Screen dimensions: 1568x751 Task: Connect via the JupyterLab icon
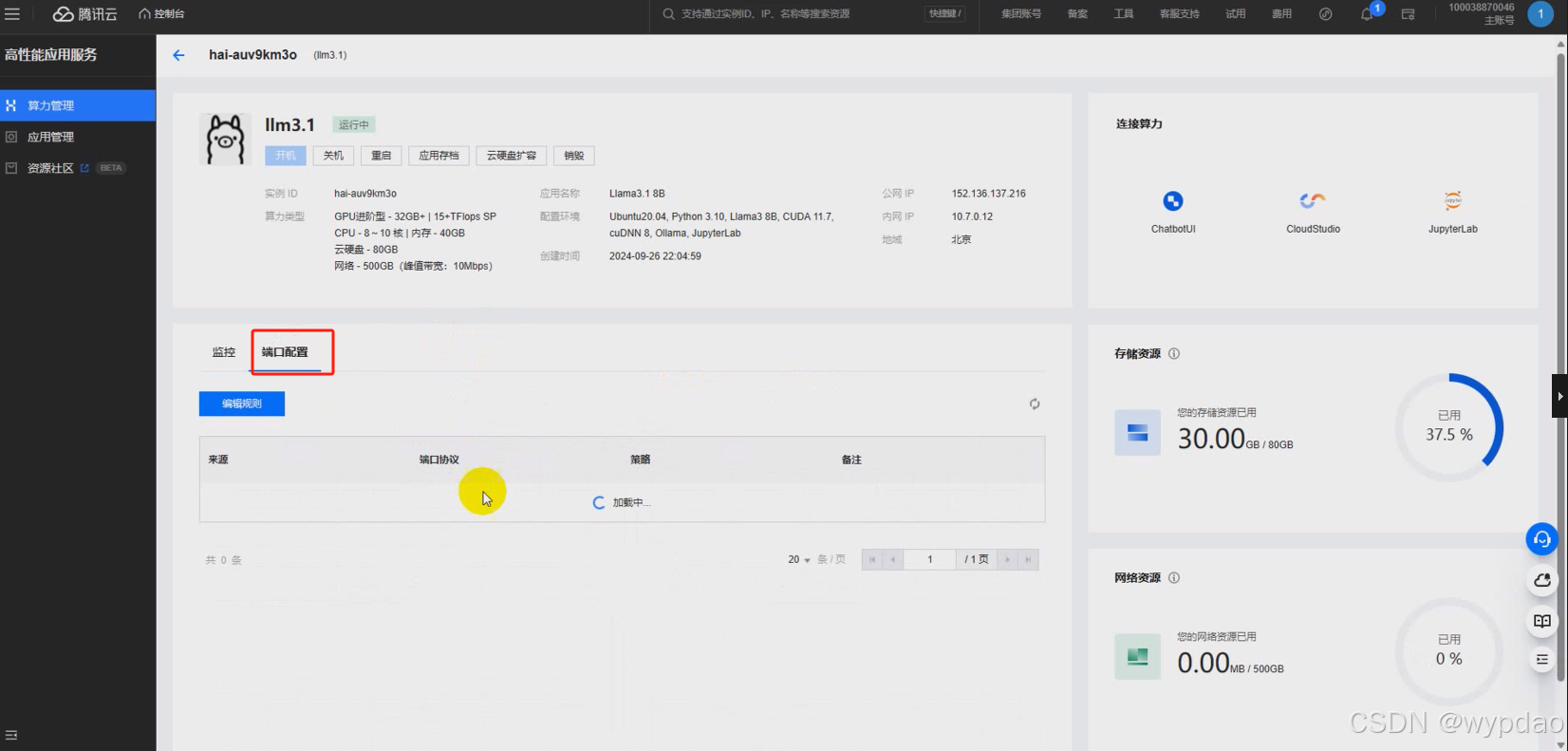pos(1453,201)
